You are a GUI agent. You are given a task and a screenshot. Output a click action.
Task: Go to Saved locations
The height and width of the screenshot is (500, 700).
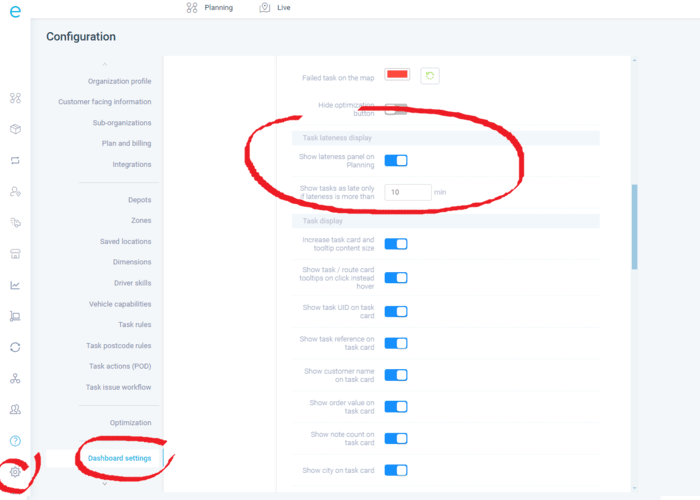(125, 242)
